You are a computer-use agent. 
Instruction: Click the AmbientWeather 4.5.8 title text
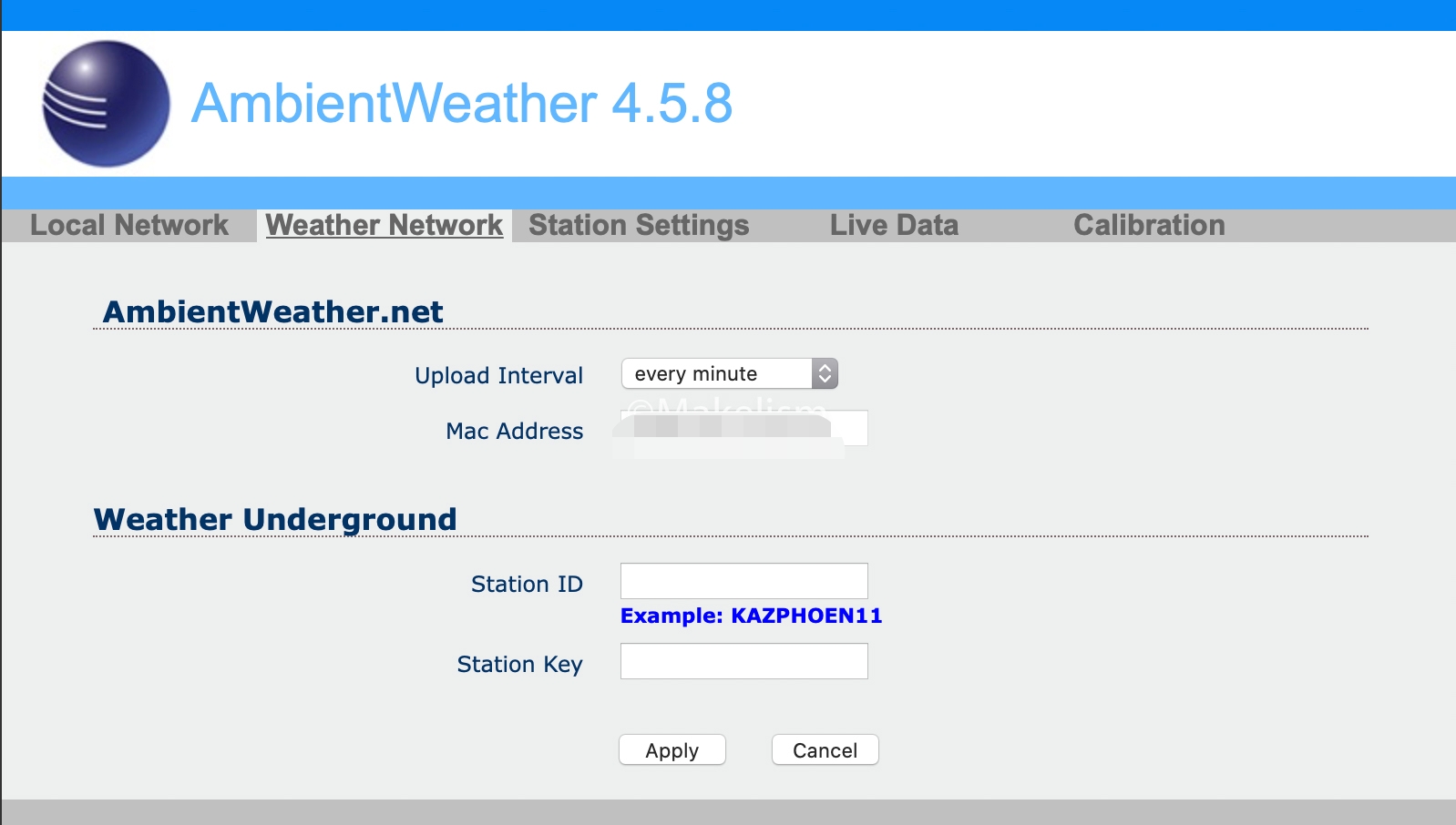[462, 103]
